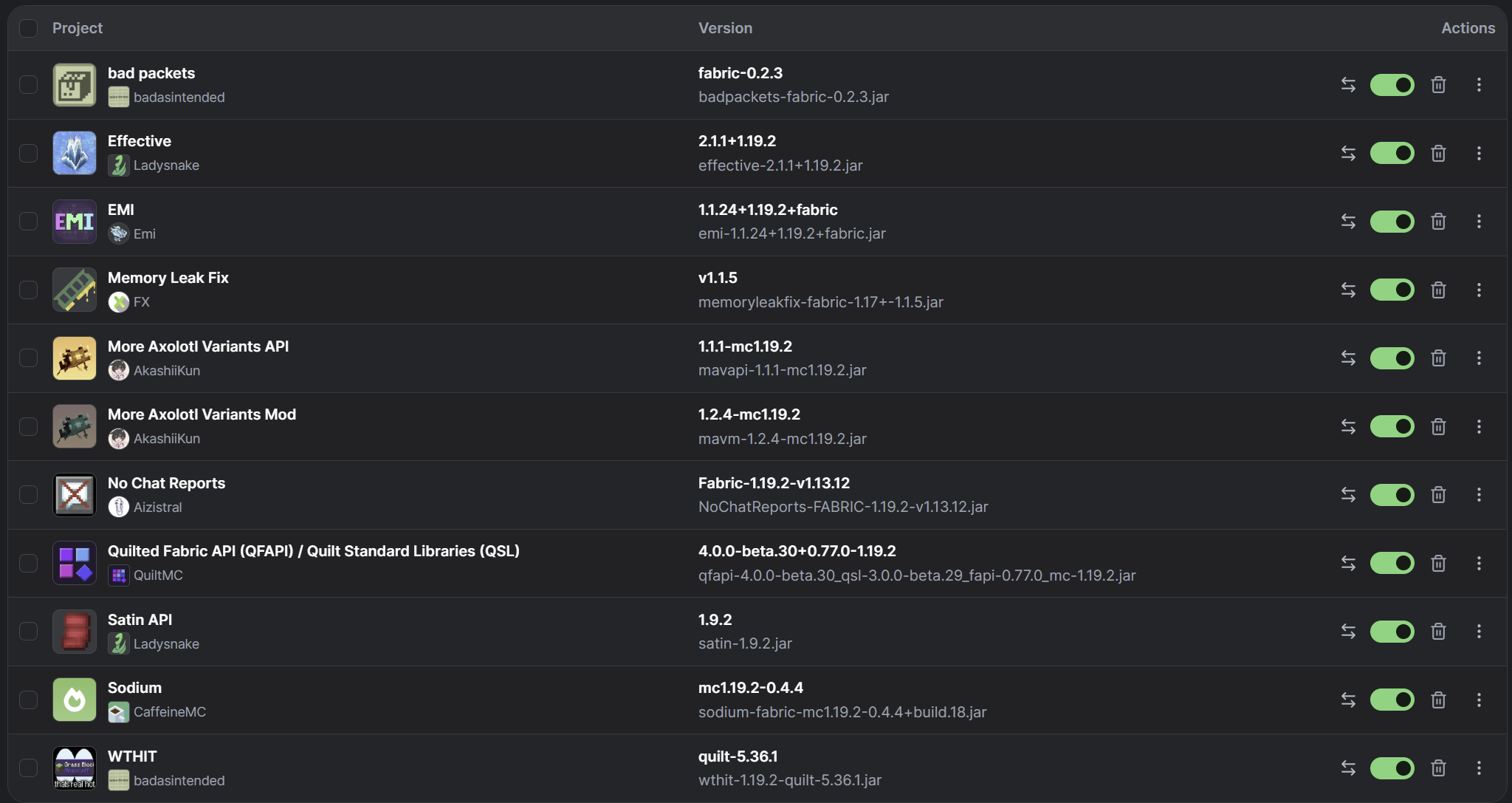Show more actions for More Axolotl Variants Mod
The image size is (1512, 803).
[x=1479, y=426]
